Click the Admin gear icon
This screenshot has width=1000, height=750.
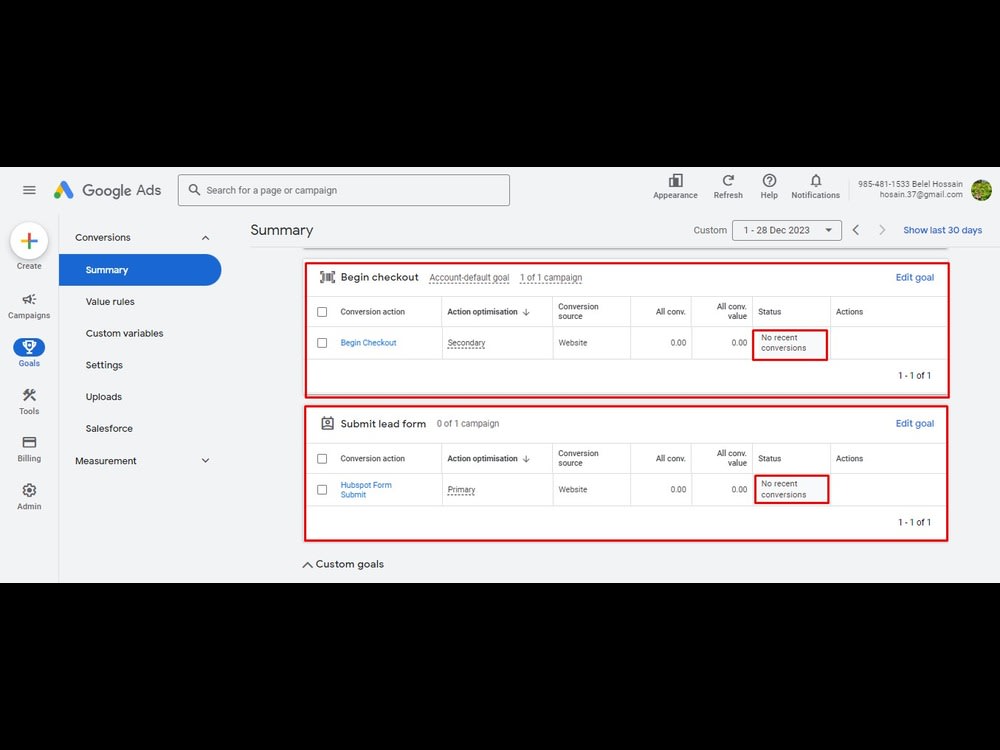pos(28,491)
